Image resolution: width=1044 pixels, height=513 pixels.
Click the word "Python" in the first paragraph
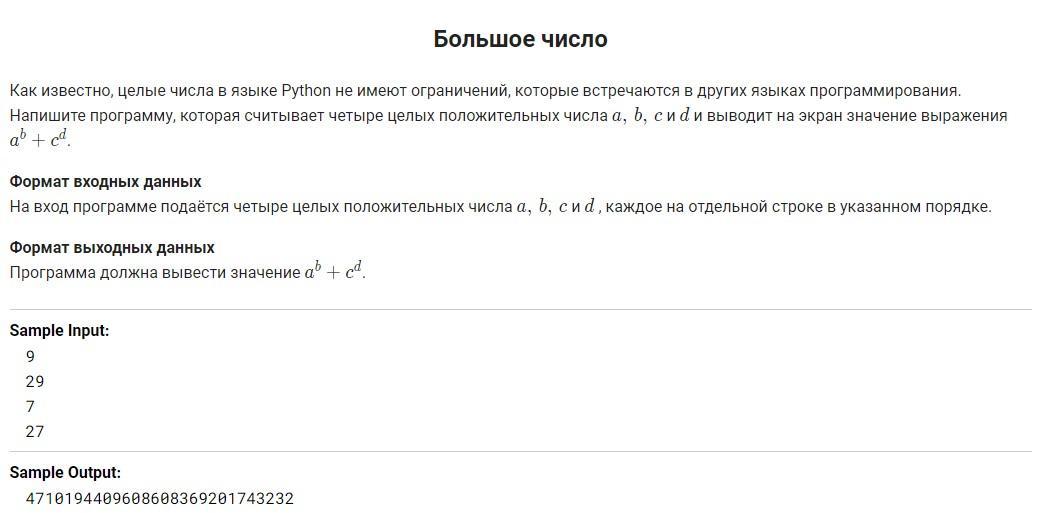(305, 90)
